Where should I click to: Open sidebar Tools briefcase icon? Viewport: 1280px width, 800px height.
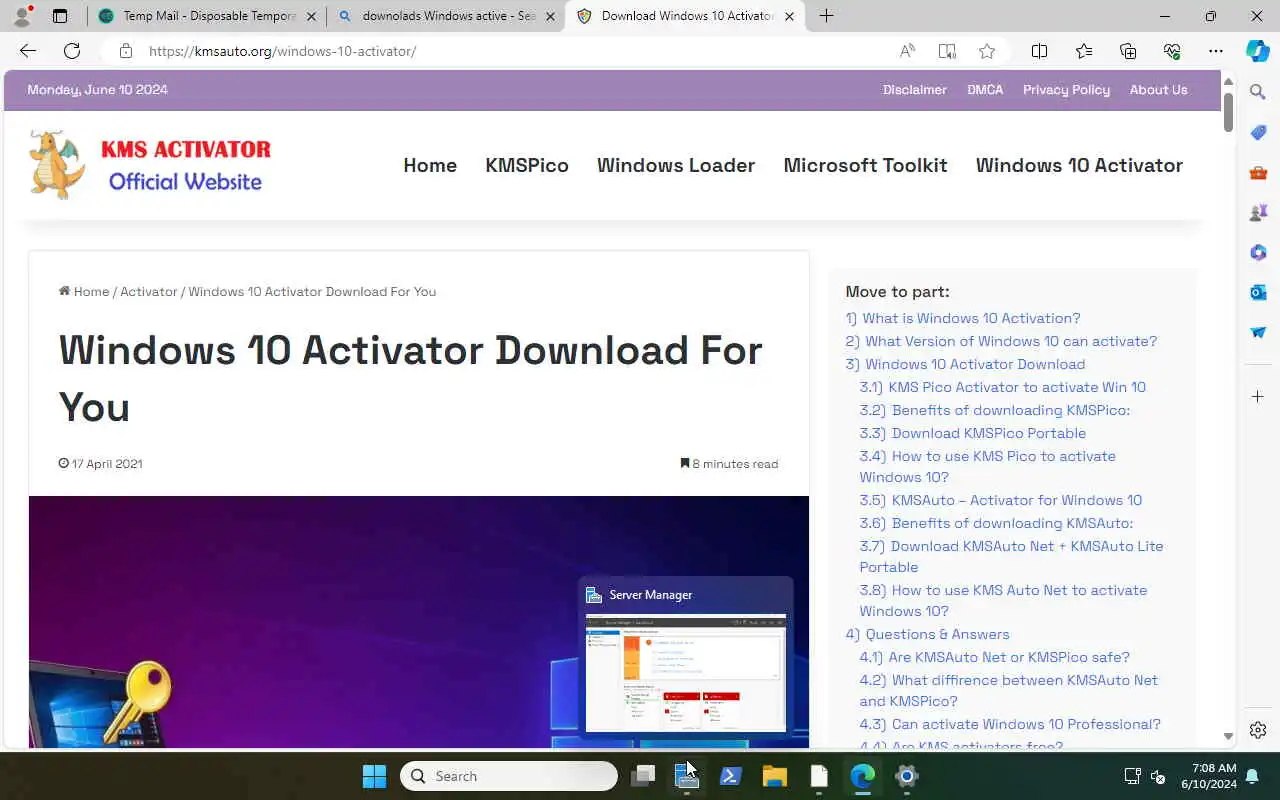click(1258, 172)
